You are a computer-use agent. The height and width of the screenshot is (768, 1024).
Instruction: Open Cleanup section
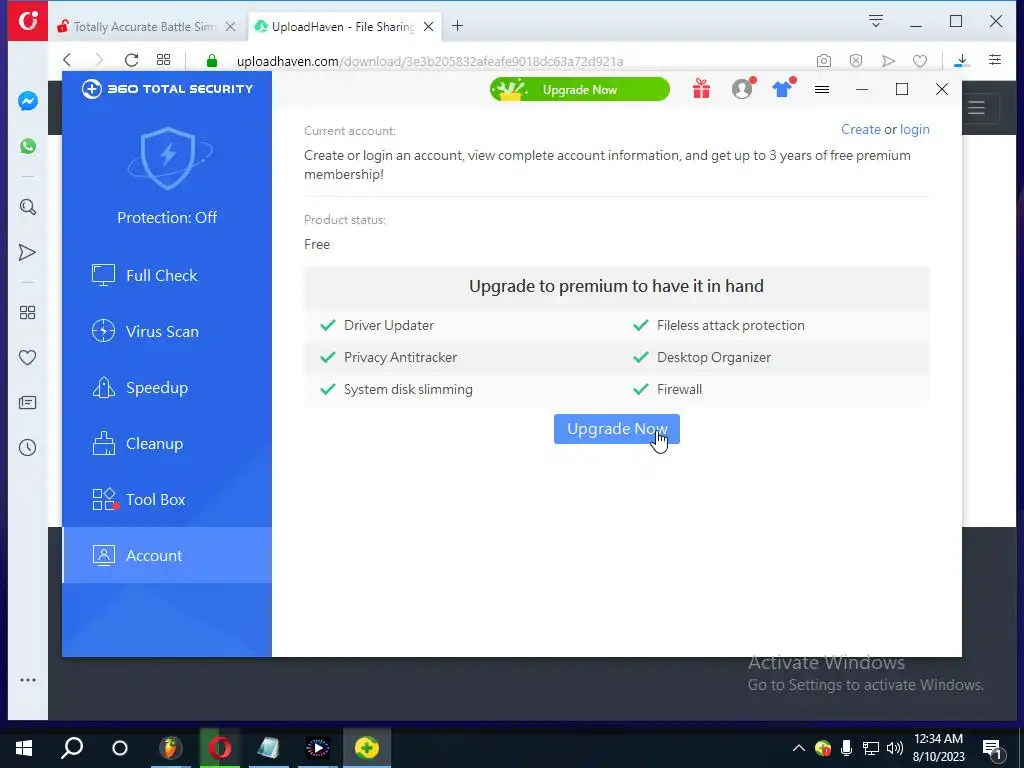(x=167, y=444)
